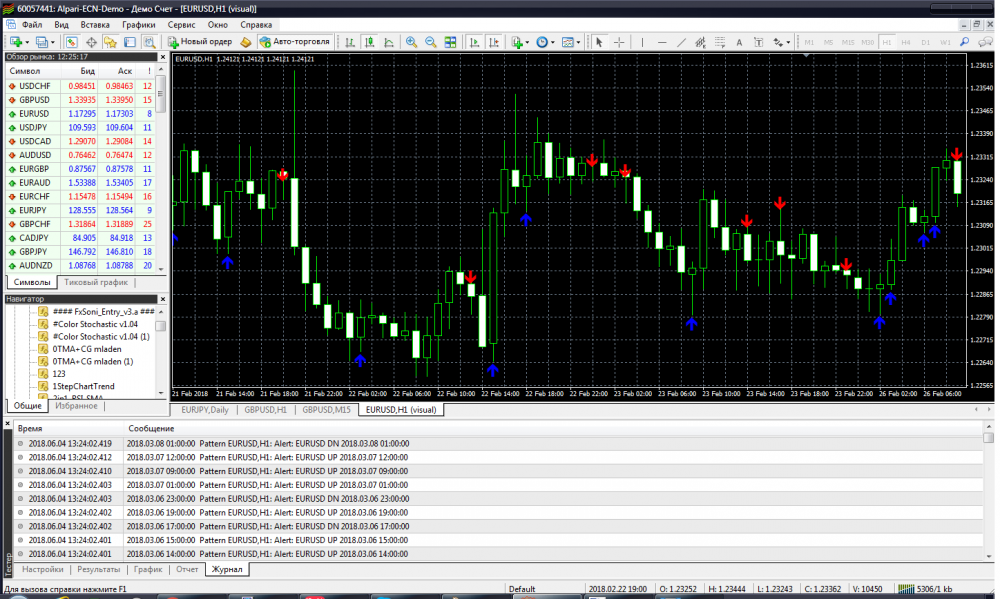Image resolution: width=1000 pixels, height=599 pixels.
Task: Open MetaEditor with the yellow book icon
Action: (x=246, y=42)
